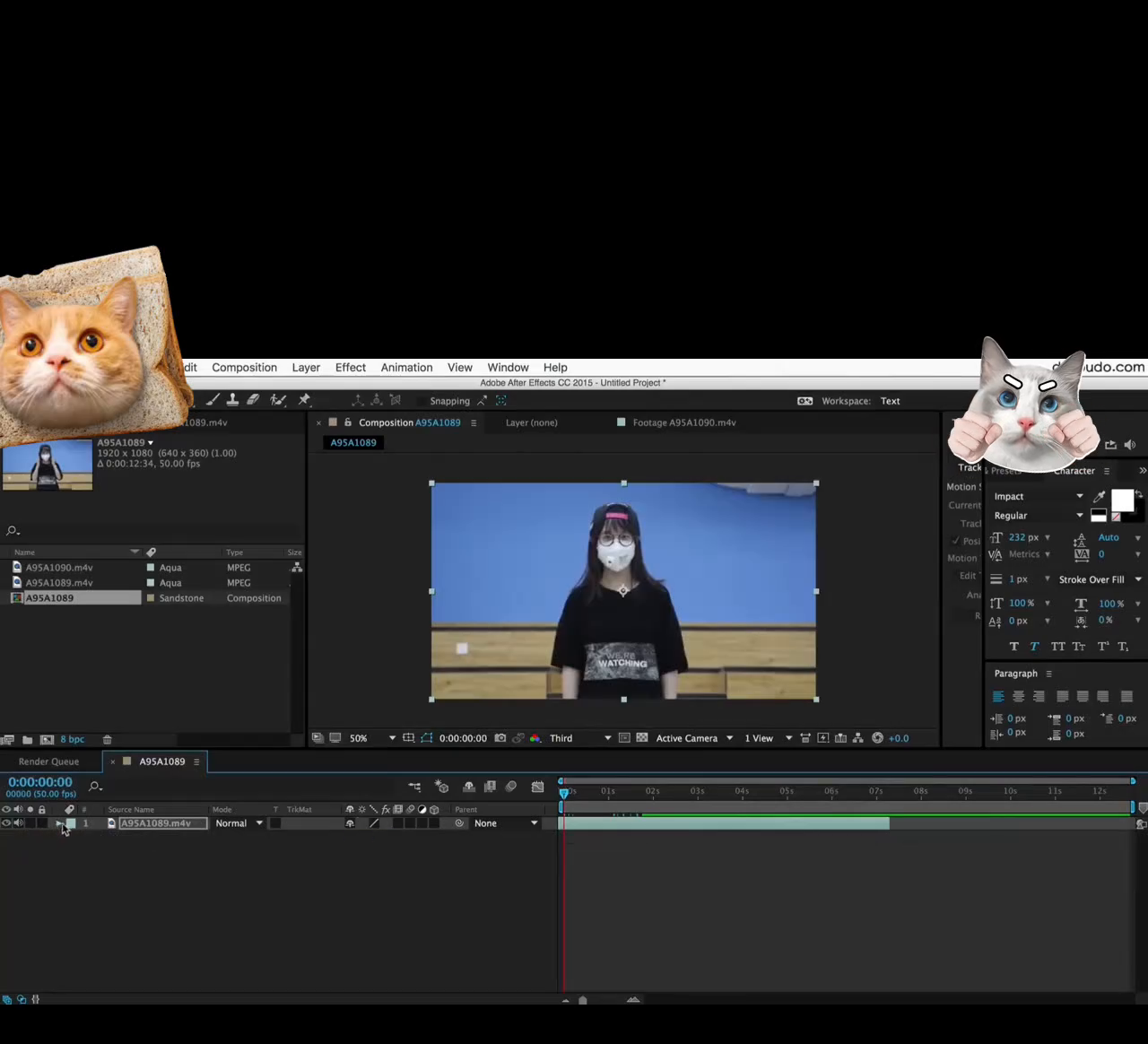
Task: Click current time 0:00:00:00 in timeline
Action: click(40, 782)
